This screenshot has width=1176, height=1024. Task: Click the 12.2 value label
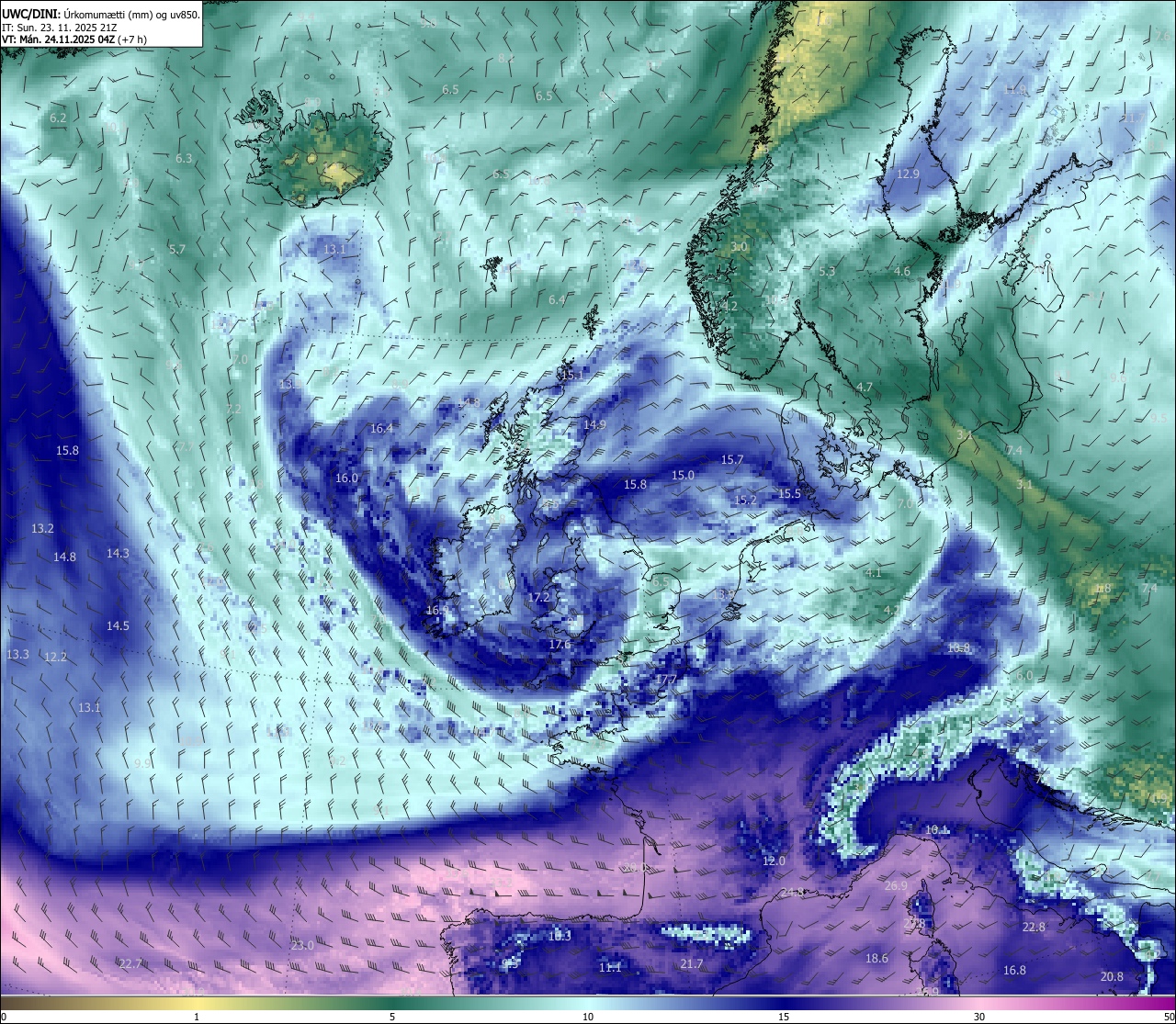click(55, 658)
